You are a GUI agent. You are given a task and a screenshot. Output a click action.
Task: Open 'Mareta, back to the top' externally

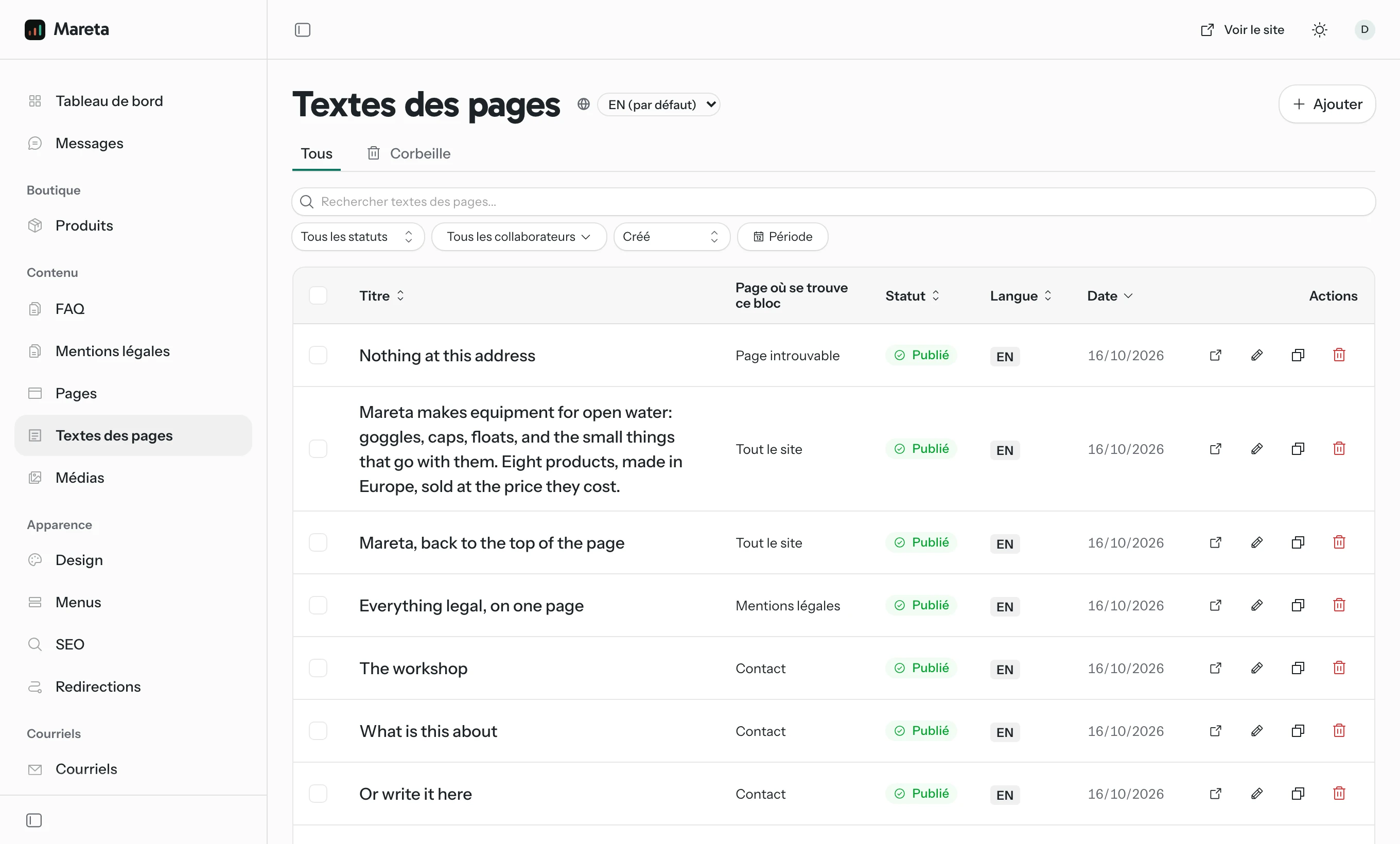[1215, 543]
